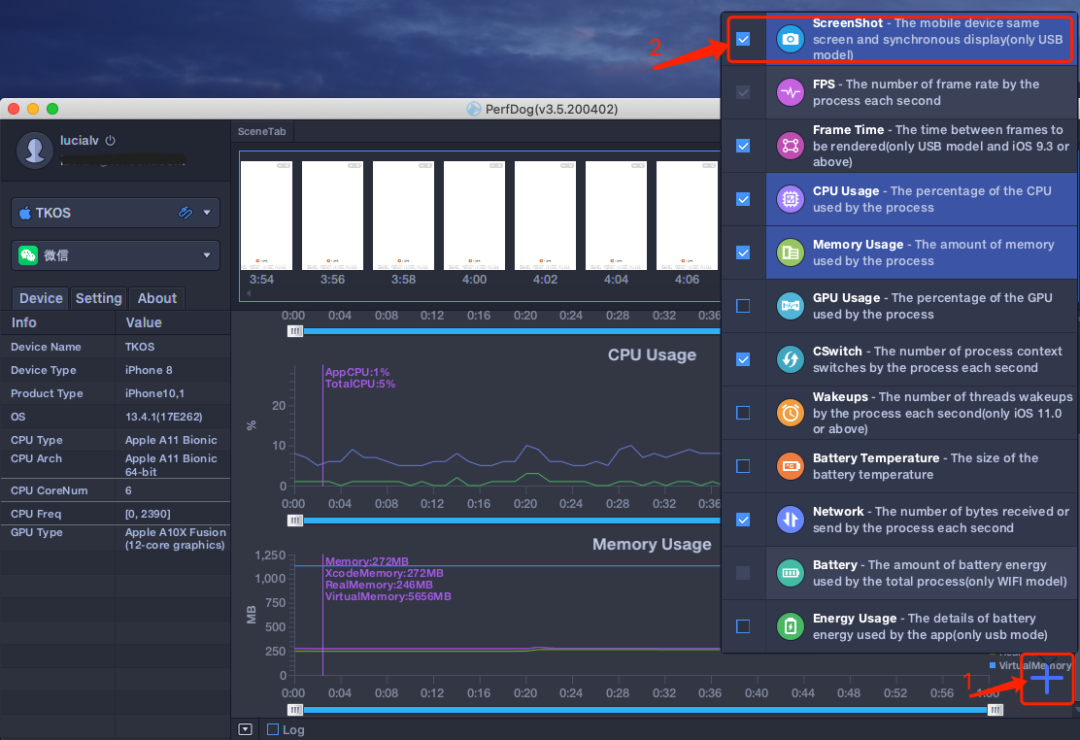The image size is (1080, 740).
Task: Expand the bottom-left log panel arrow
Action: [x=245, y=729]
